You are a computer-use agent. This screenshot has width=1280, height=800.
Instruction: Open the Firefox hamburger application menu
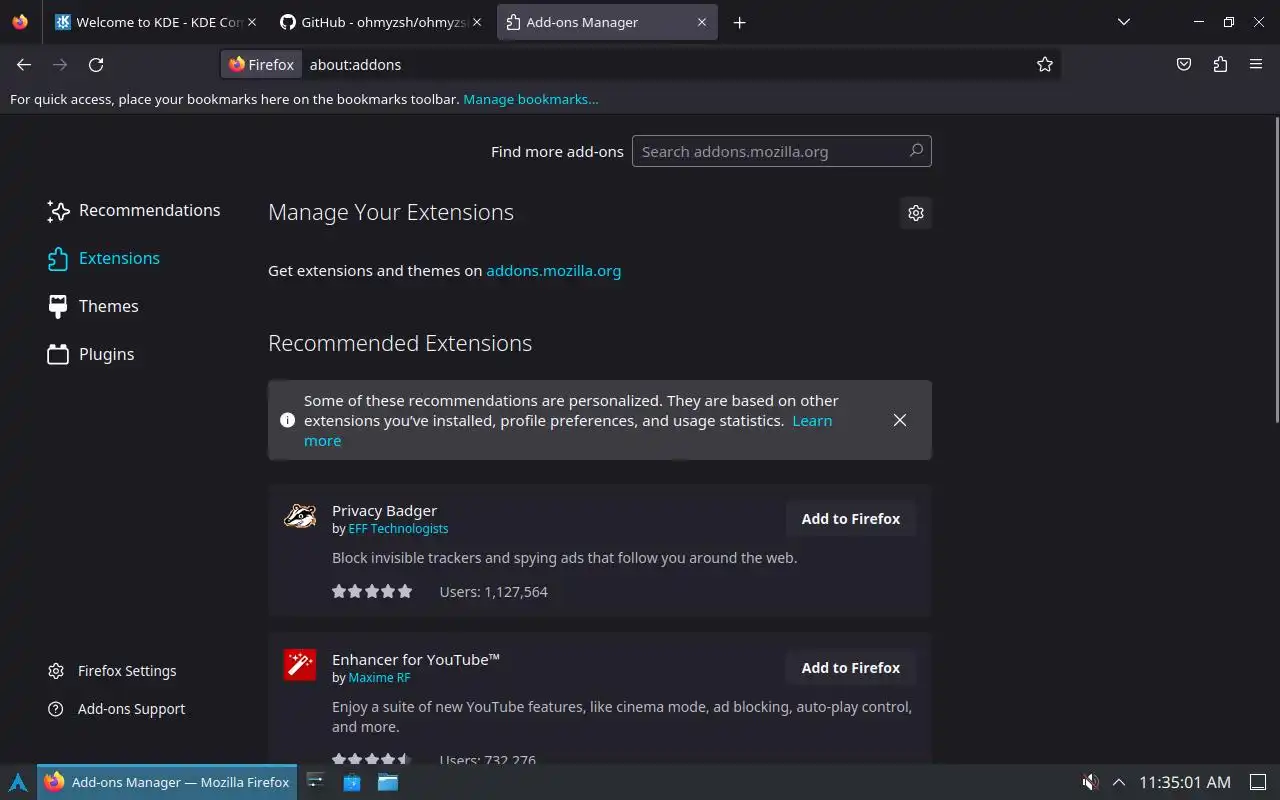tap(1256, 64)
